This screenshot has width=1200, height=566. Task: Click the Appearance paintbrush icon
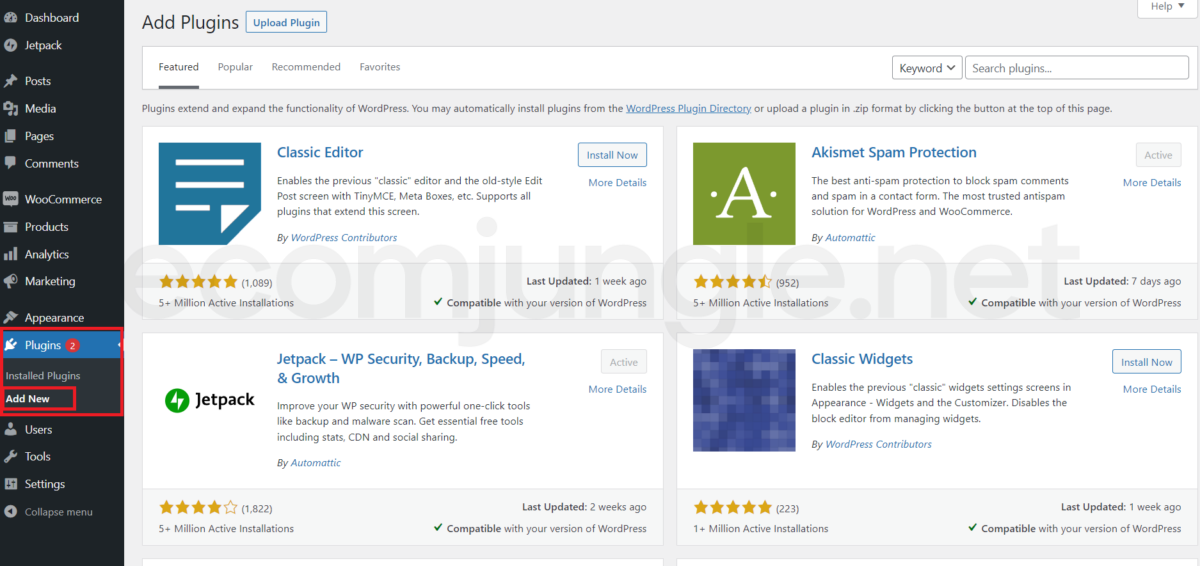pyautogui.click(x=11, y=318)
